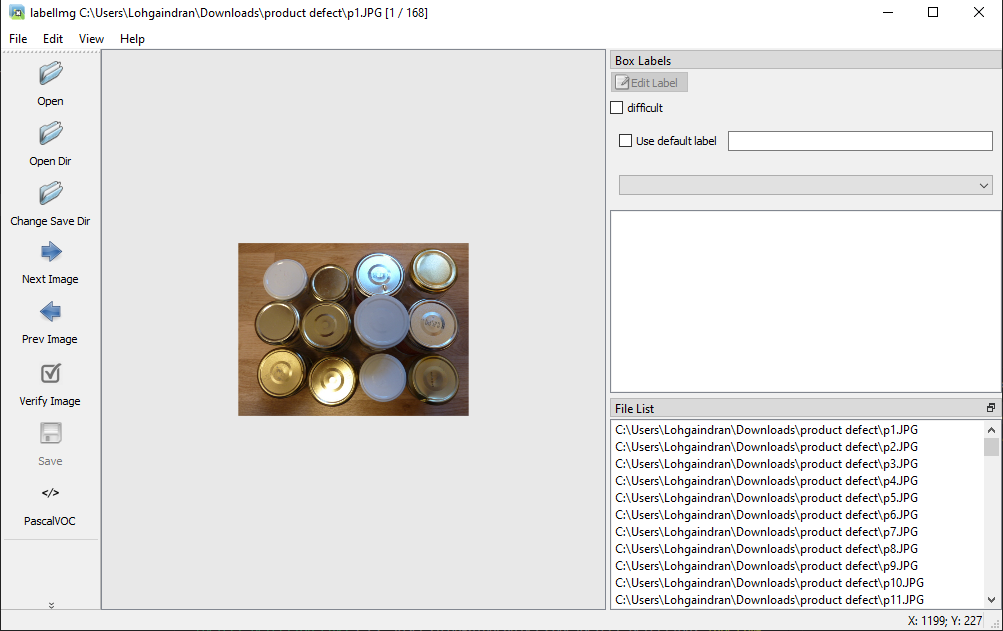The height and width of the screenshot is (631, 1003).
Task: Click the Edit Label button
Action: 649,83
